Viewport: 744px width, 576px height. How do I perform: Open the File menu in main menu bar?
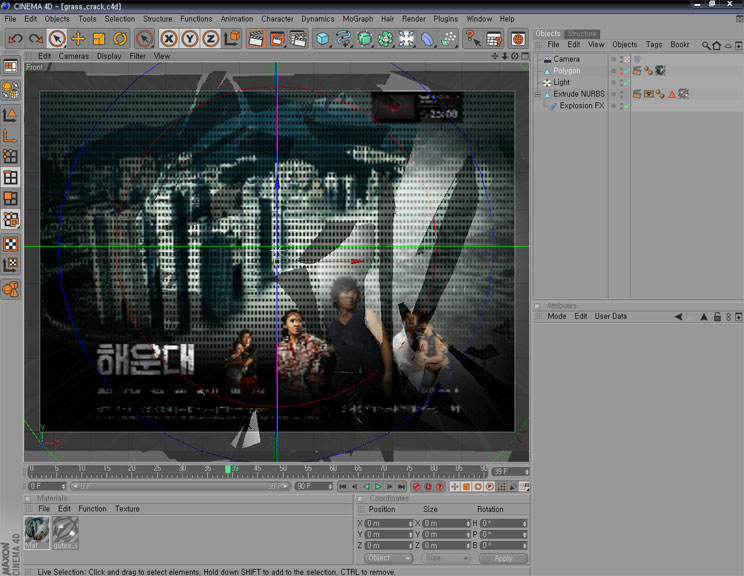[10, 19]
